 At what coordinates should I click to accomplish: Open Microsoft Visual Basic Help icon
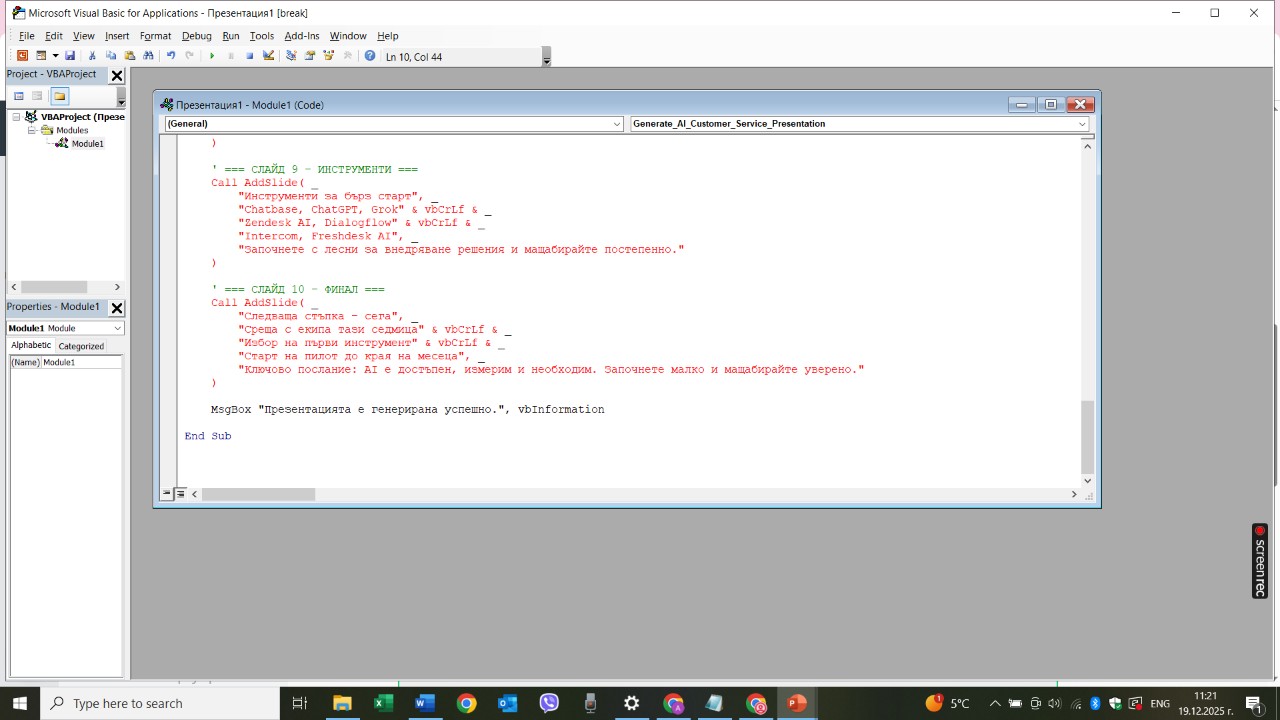tap(370, 56)
